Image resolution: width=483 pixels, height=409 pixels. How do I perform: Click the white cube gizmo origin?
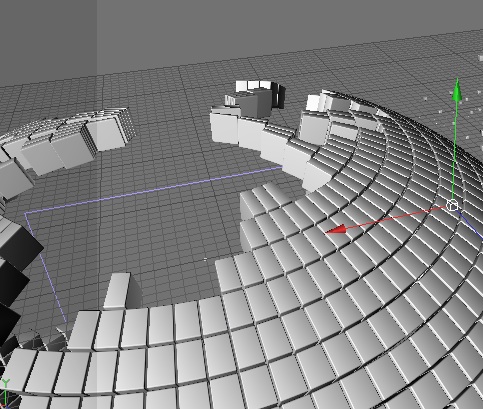[452, 205]
